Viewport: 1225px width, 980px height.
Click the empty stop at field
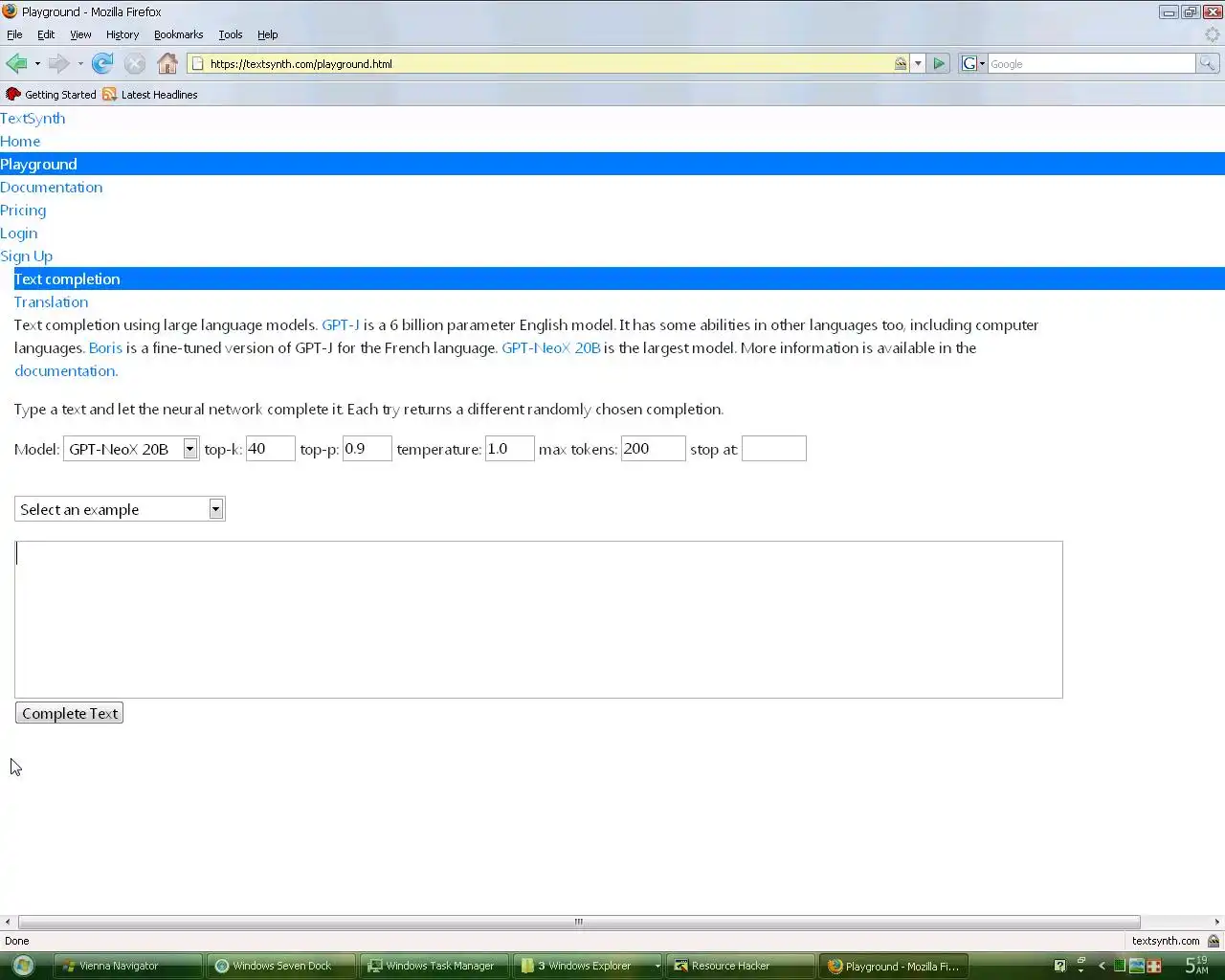point(773,449)
